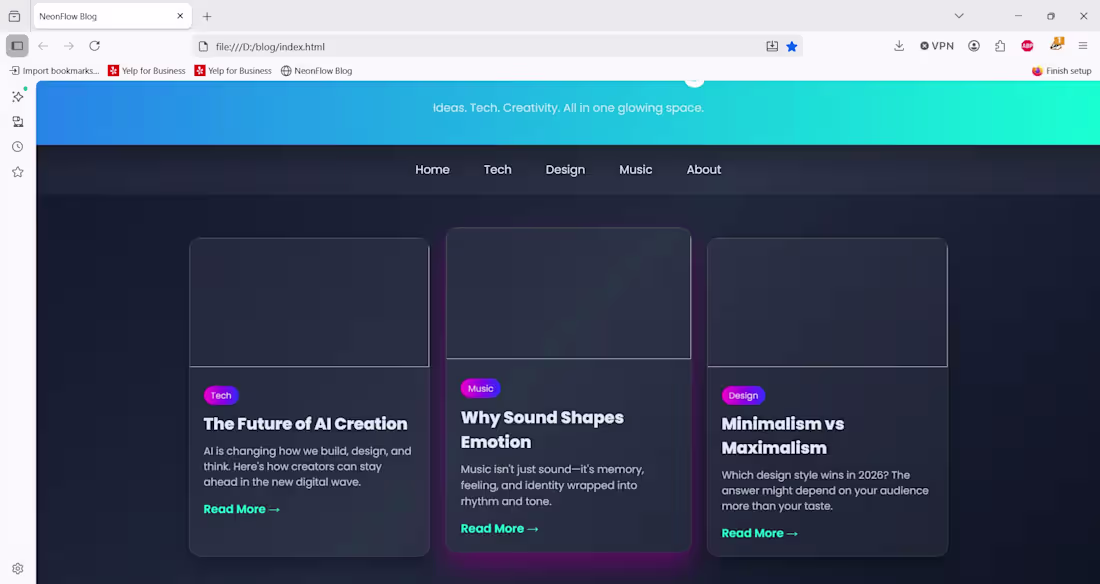The image size is (1100, 584).
Task: Open the Music nav item
Action: pyautogui.click(x=636, y=170)
